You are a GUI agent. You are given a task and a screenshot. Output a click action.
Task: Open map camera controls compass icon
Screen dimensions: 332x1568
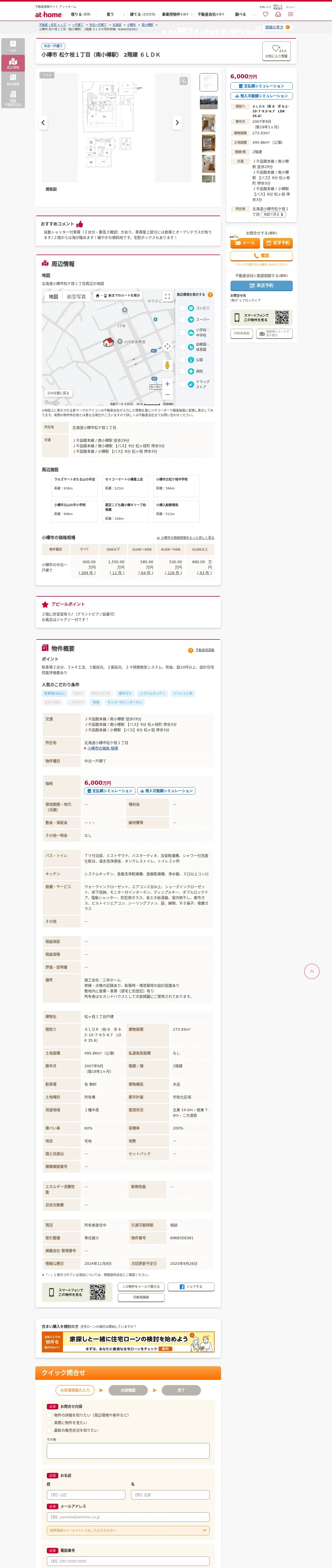coord(167,346)
